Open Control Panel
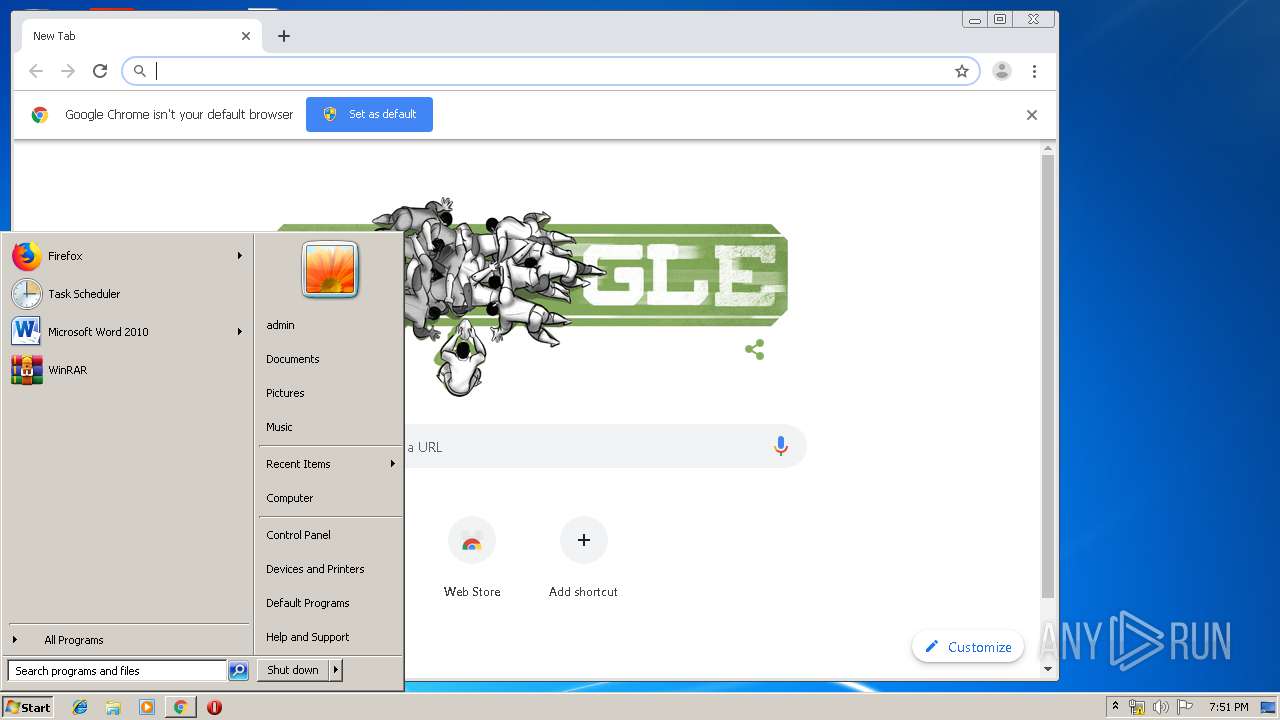Image resolution: width=1280 pixels, height=720 pixels. coord(298,535)
